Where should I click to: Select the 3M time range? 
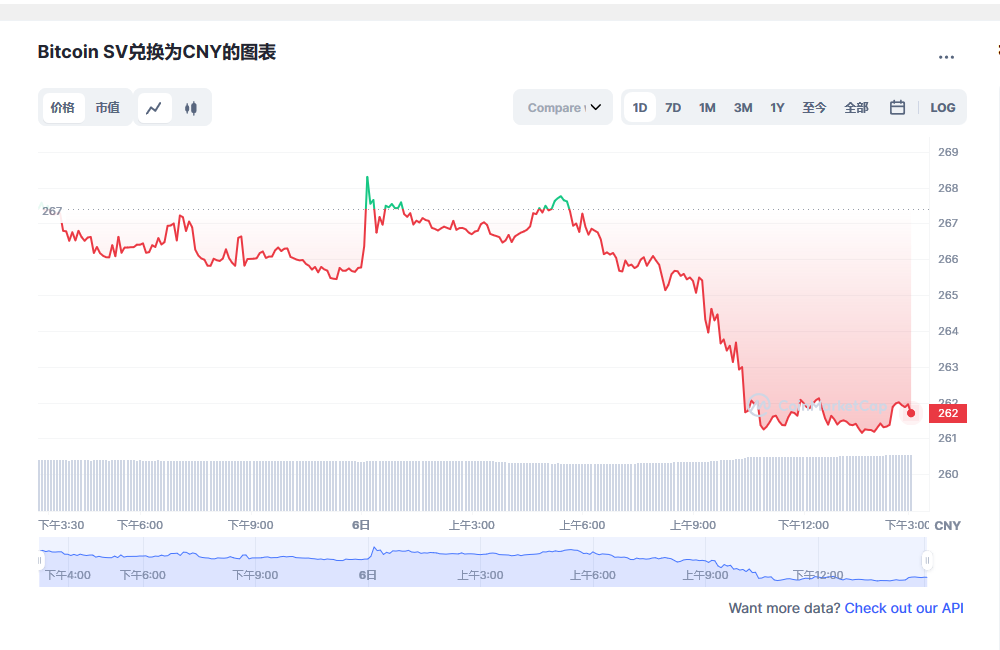742,108
